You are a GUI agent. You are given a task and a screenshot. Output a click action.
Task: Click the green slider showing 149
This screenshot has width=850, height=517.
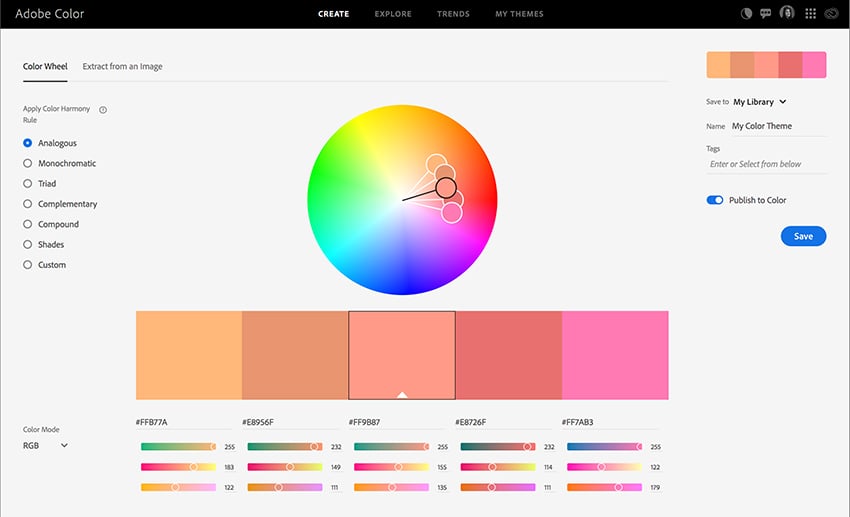[285, 467]
